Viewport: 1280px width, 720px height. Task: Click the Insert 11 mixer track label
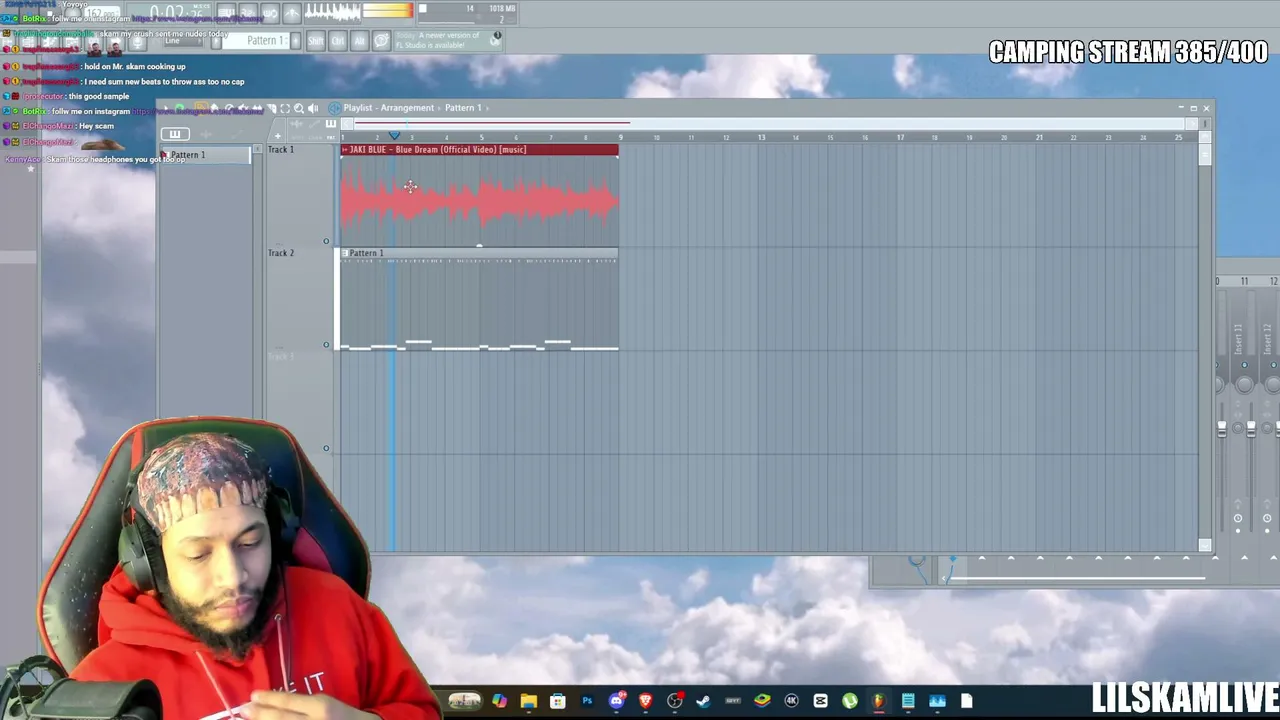1238,339
